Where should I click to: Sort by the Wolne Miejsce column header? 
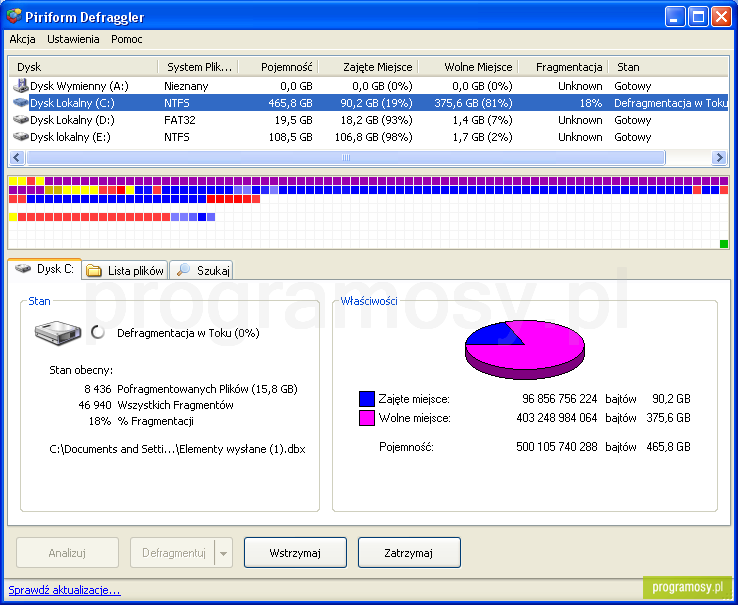click(468, 67)
